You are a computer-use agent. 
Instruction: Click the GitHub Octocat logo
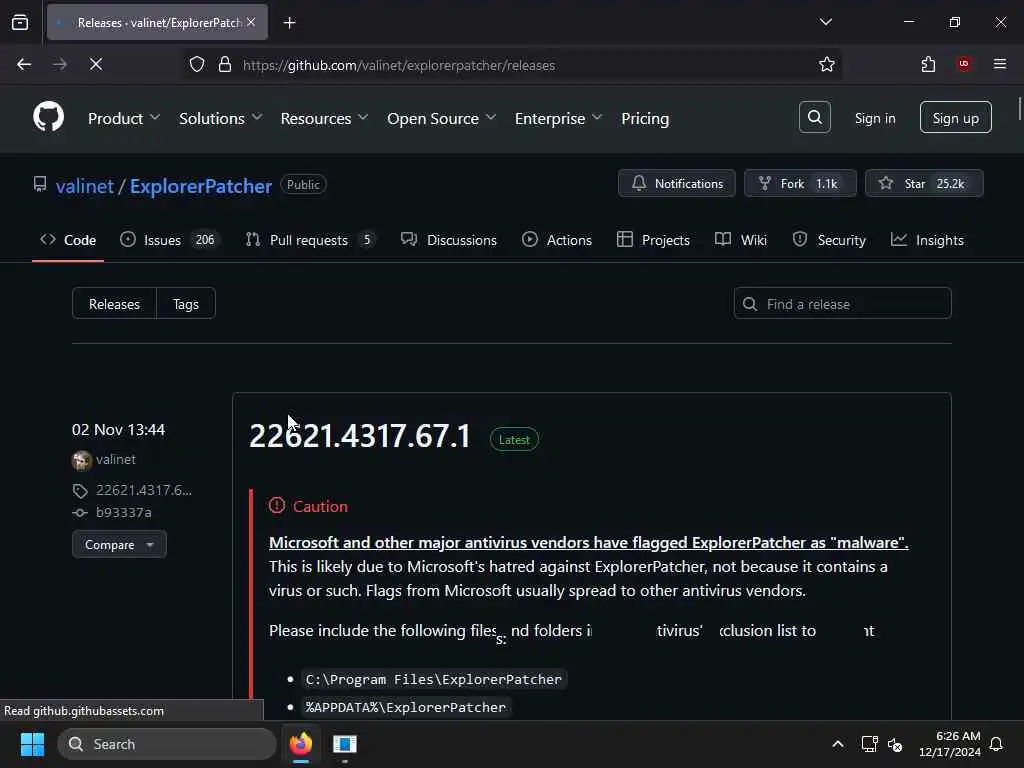tap(49, 117)
